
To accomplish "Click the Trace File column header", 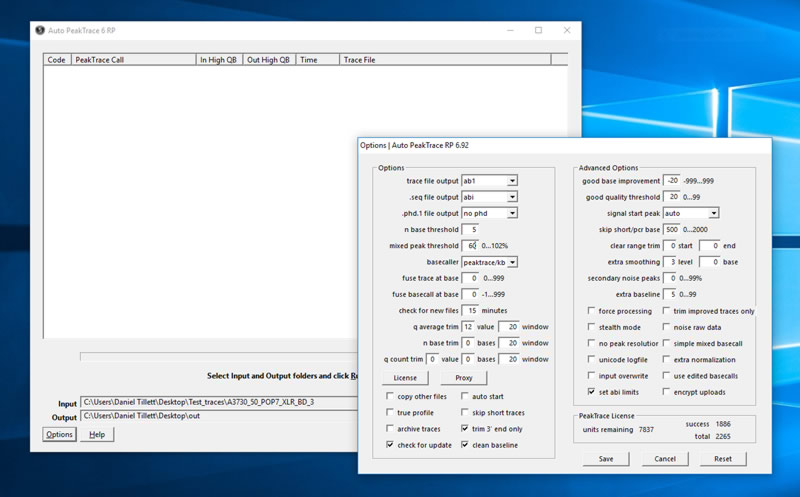I will [x=445, y=60].
